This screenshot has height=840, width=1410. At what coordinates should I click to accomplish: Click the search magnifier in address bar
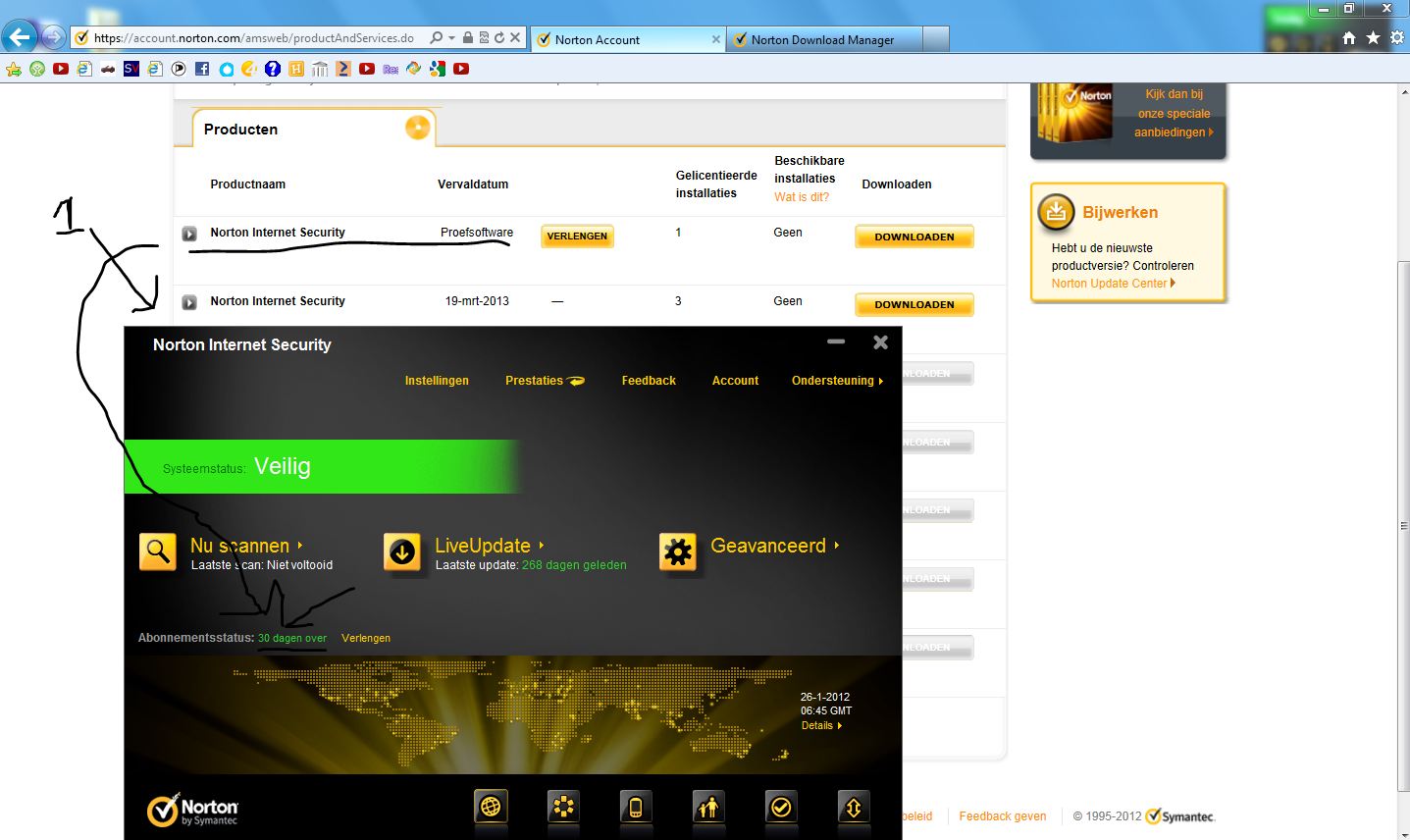tap(437, 38)
